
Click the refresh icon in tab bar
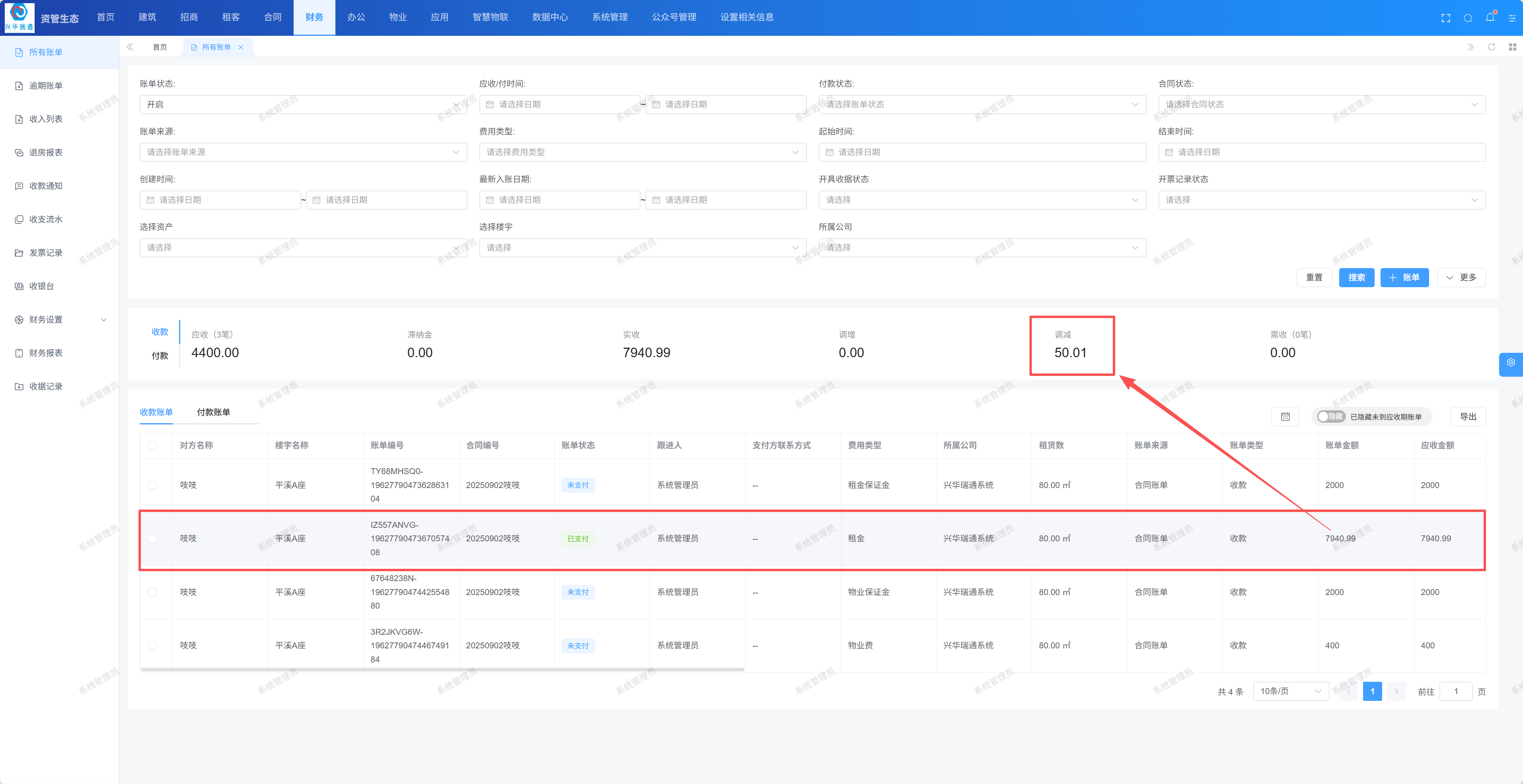click(x=1491, y=47)
